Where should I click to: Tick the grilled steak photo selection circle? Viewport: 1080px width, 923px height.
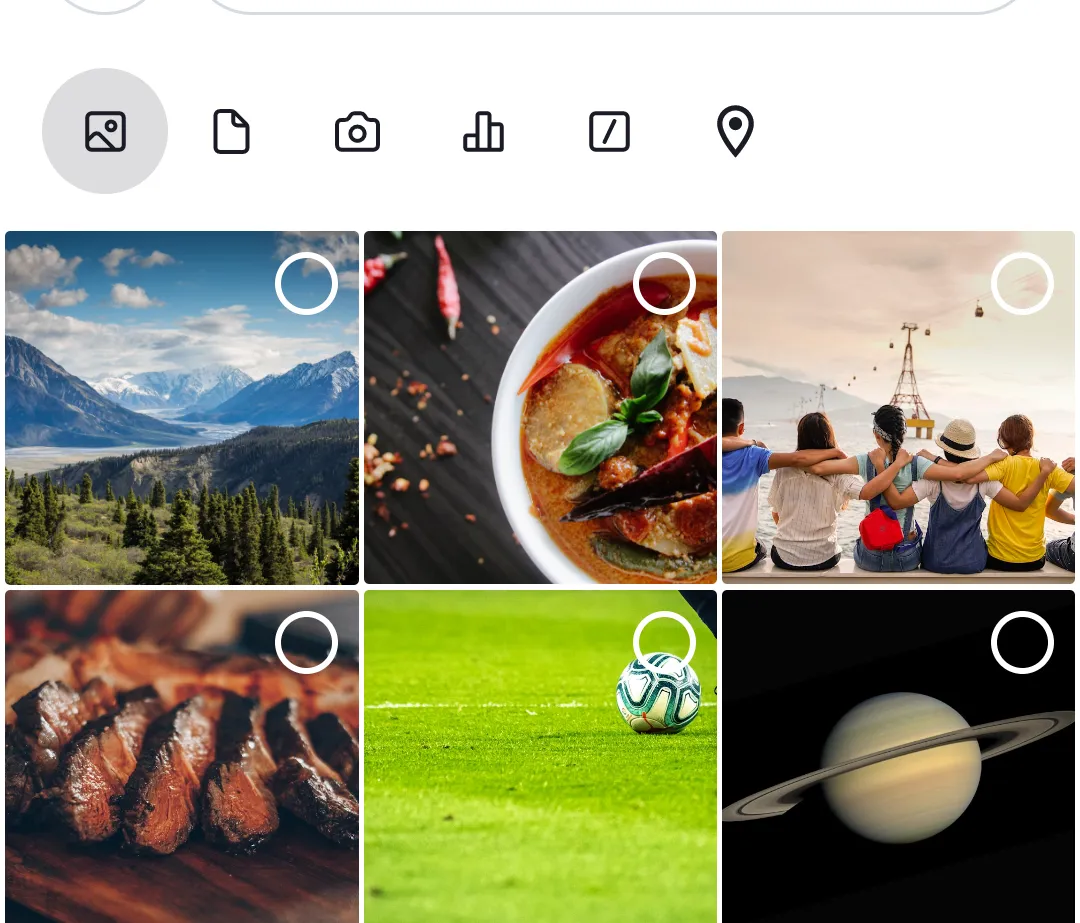[x=306, y=642]
